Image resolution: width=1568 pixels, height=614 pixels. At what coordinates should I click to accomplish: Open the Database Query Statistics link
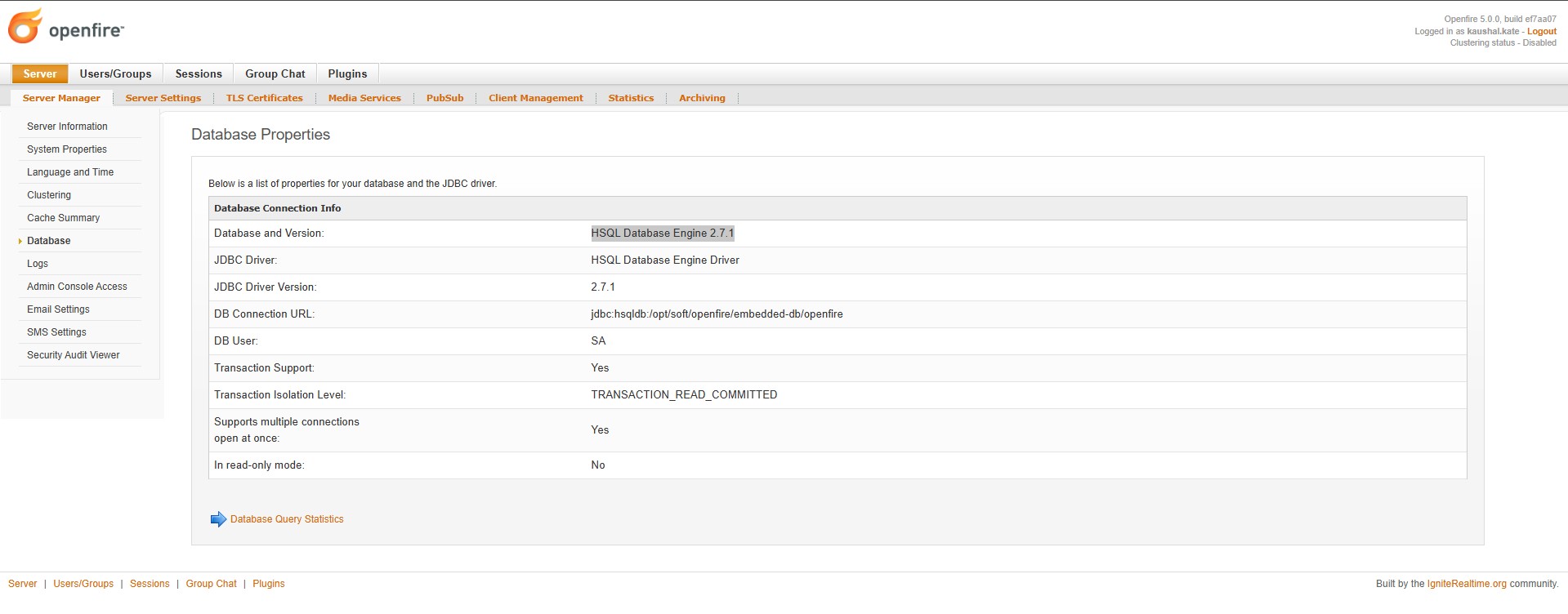pyautogui.click(x=287, y=519)
